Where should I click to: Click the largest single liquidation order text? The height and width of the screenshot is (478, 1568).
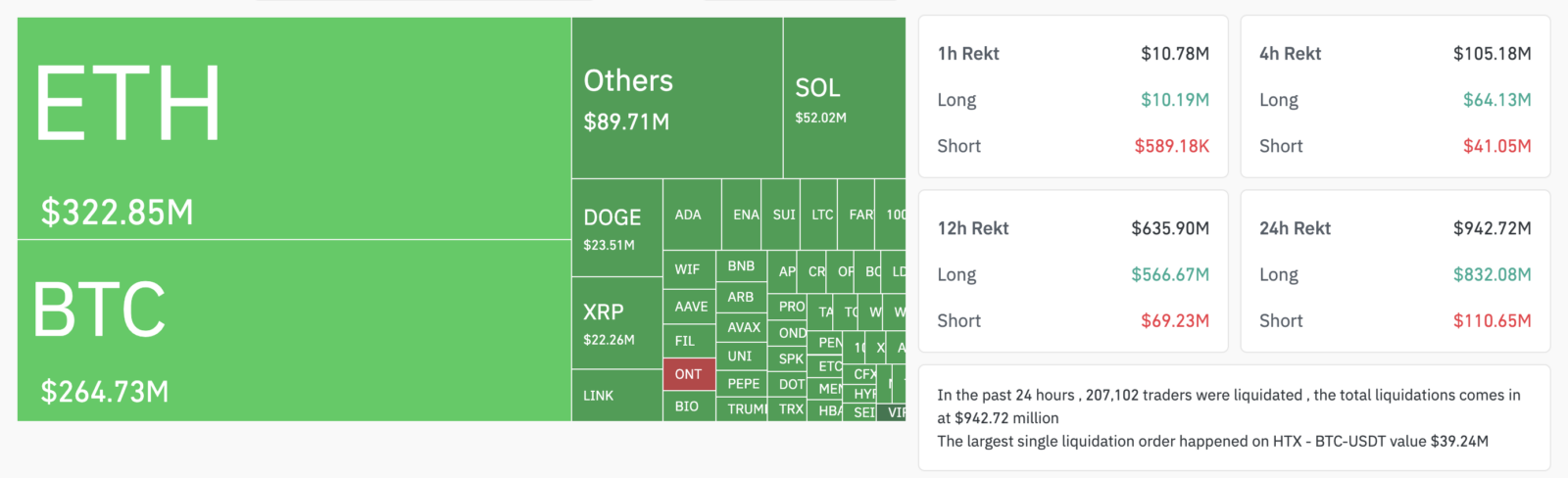pyautogui.click(x=1212, y=441)
